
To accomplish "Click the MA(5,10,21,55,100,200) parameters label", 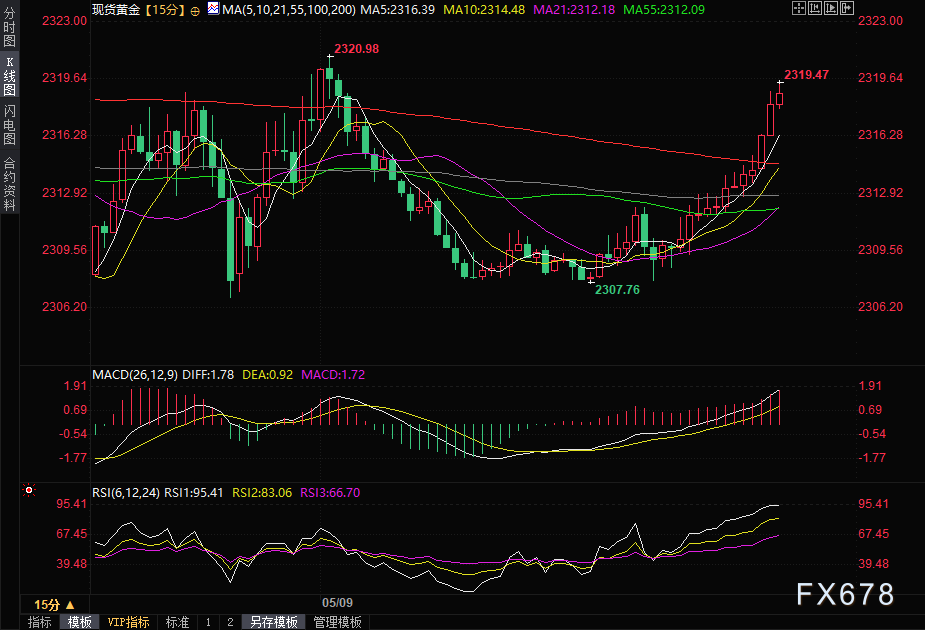I will tap(288, 9).
